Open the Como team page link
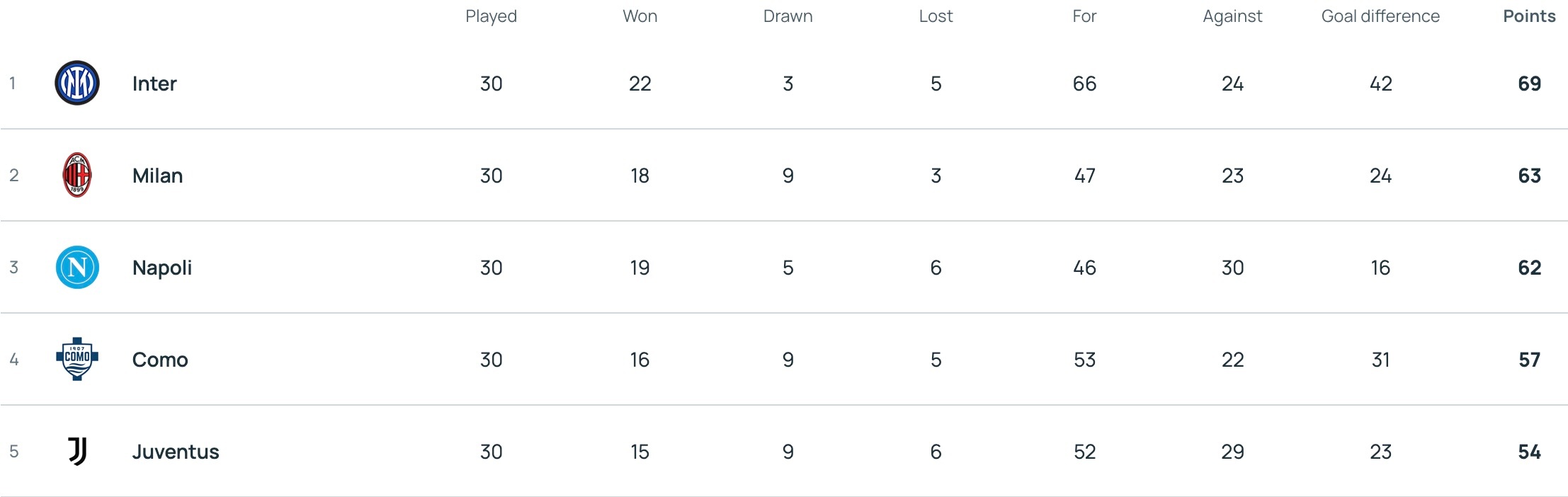 [x=160, y=360]
